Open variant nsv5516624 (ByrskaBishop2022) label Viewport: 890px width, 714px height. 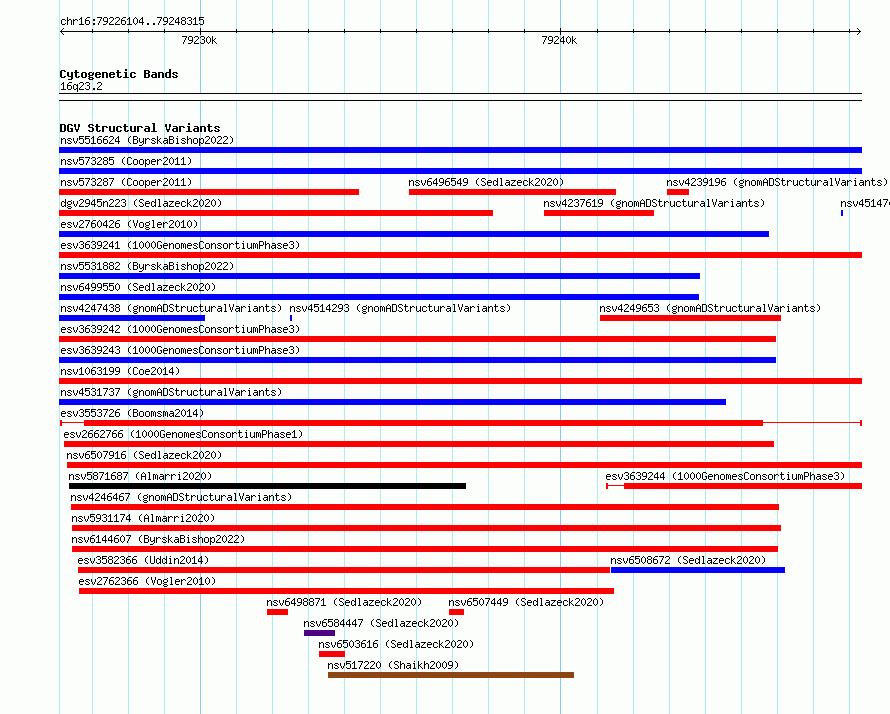click(147, 140)
